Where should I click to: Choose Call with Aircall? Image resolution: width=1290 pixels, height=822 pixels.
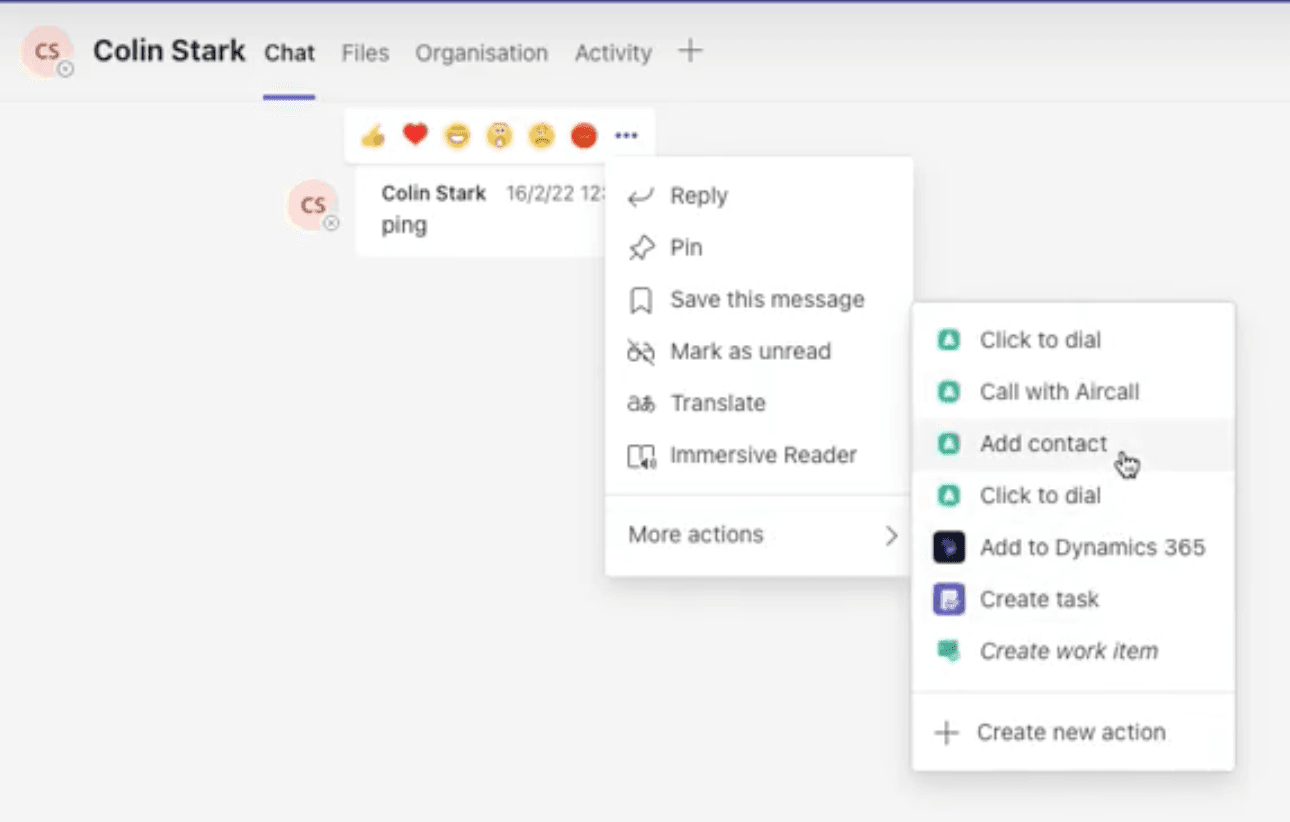pyautogui.click(x=1059, y=391)
